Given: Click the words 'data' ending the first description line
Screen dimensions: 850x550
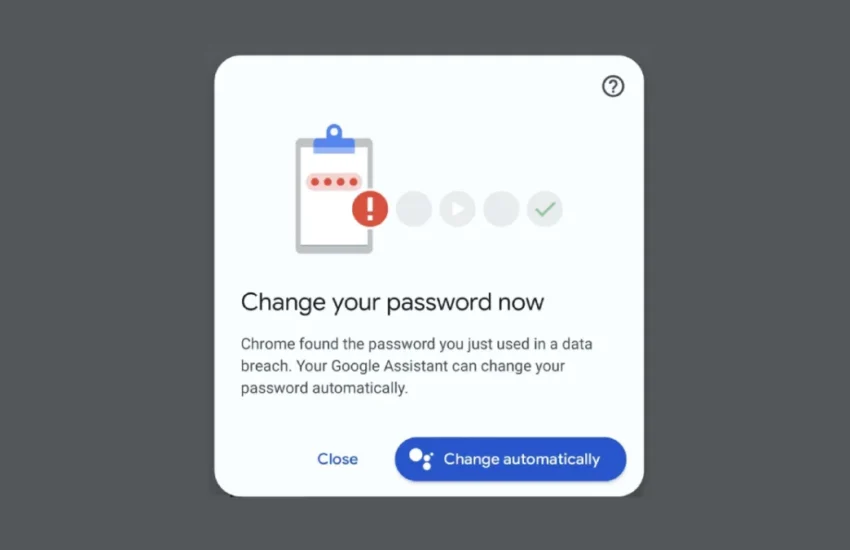Looking at the screenshot, I should pyautogui.click(x=577, y=344).
